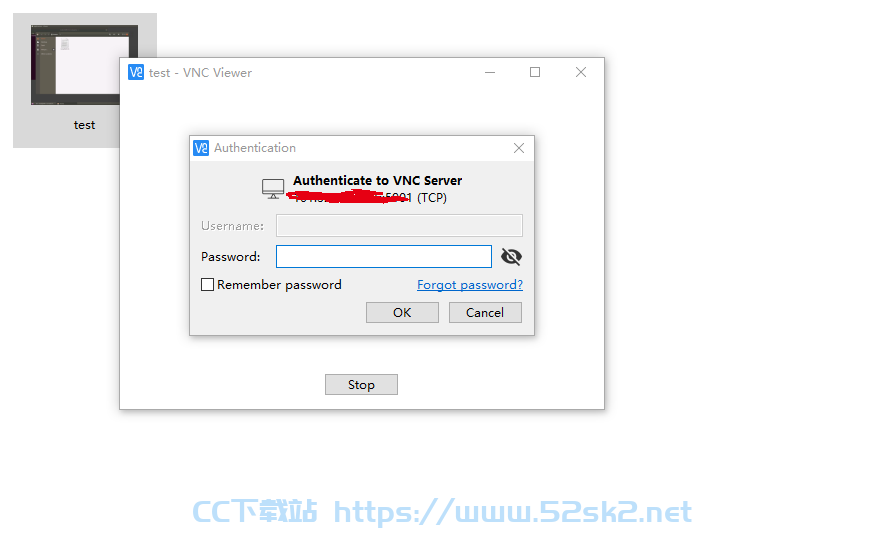
Task: Stop the connection attempt
Action: [x=361, y=385]
